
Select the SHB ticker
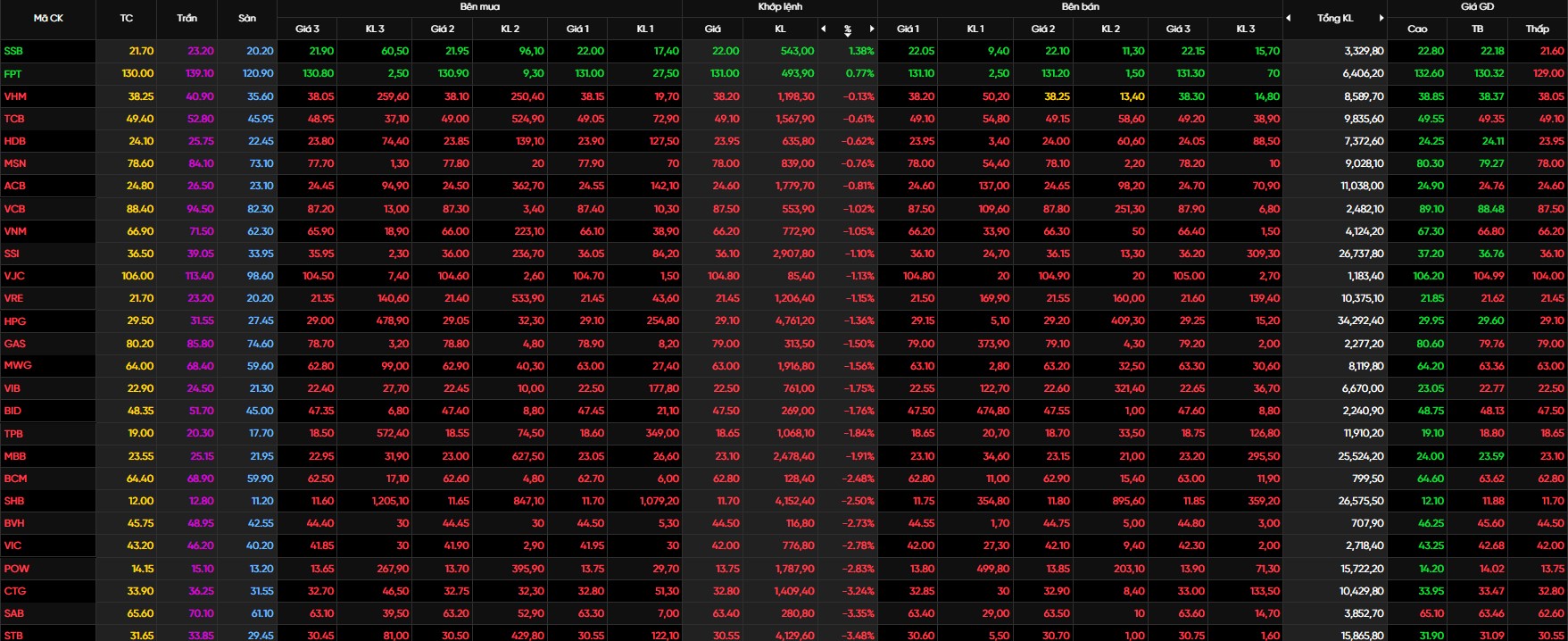coord(14,501)
